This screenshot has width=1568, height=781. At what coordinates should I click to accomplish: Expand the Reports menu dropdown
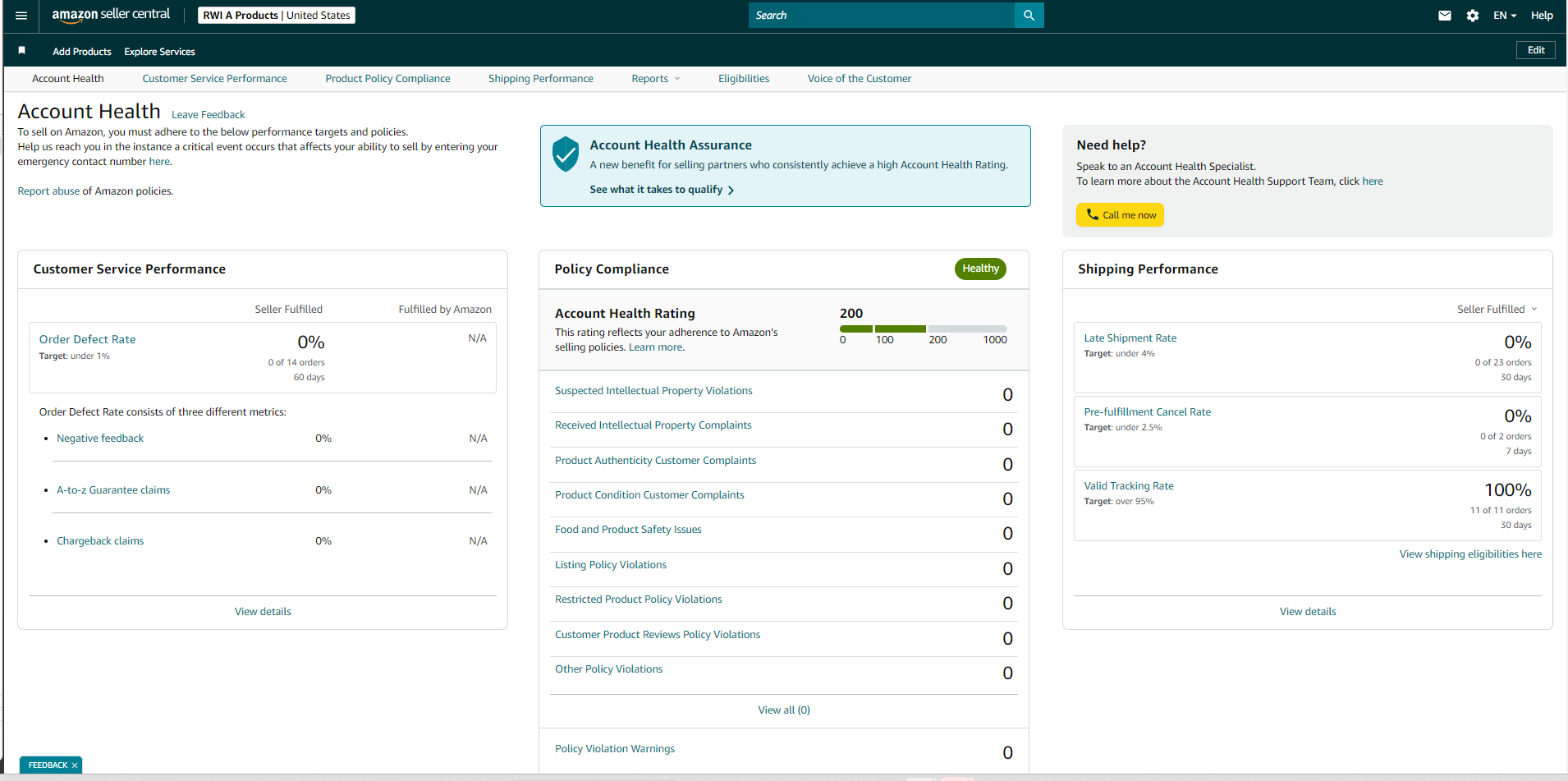click(656, 79)
